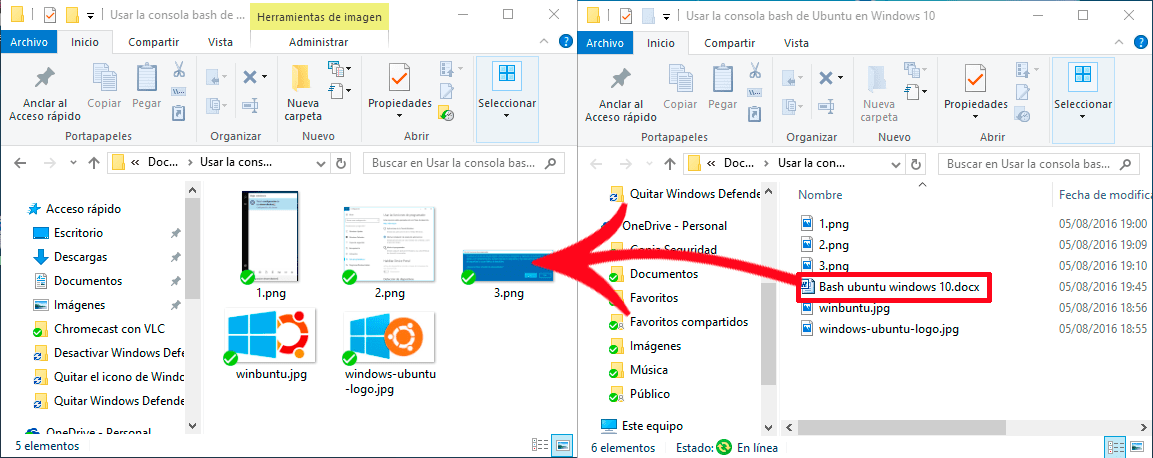Go back in left window navigation
Screen dimensions: 1153x458
click(x=20, y=163)
